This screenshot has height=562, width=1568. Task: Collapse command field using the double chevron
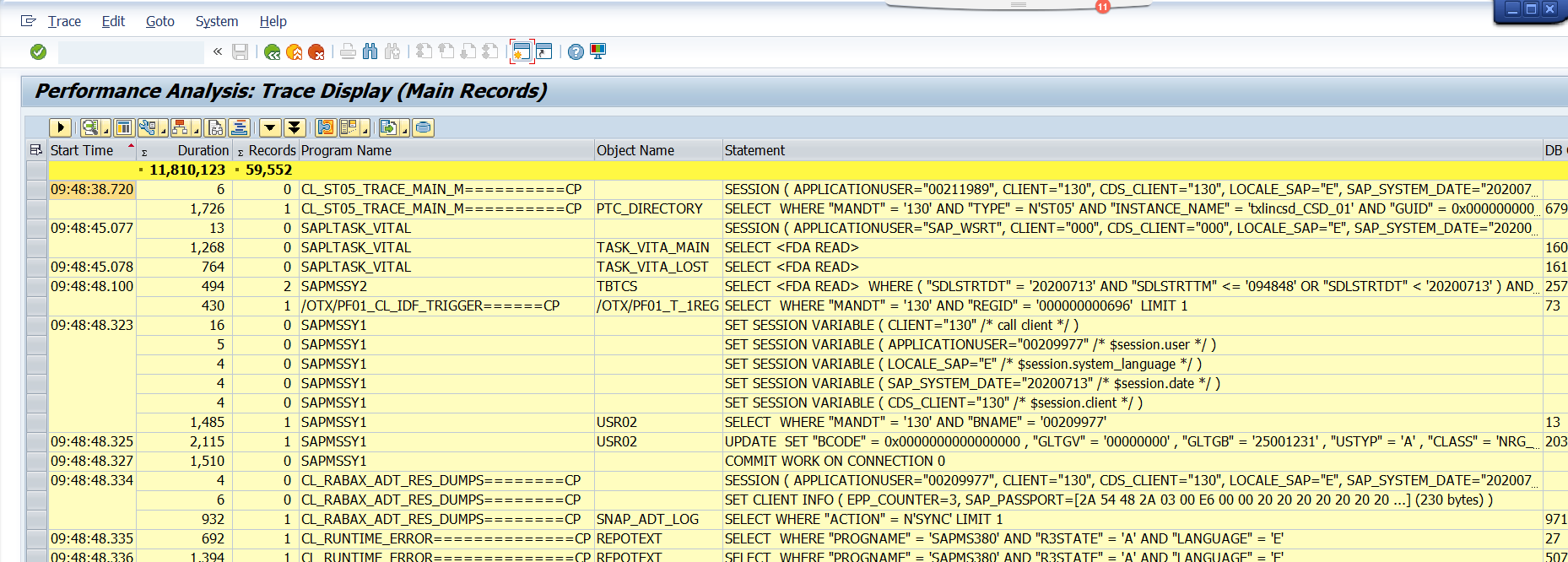pos(218,52)
